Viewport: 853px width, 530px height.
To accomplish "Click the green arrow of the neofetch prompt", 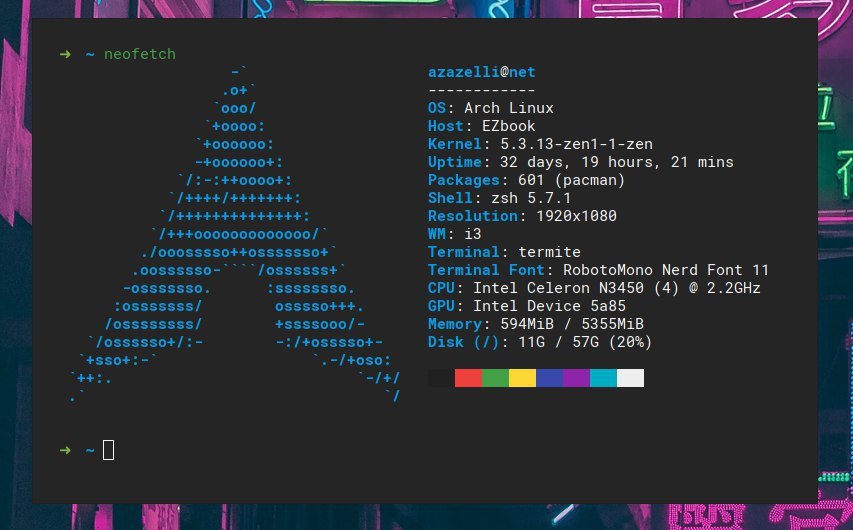I will tap(65, 54).
